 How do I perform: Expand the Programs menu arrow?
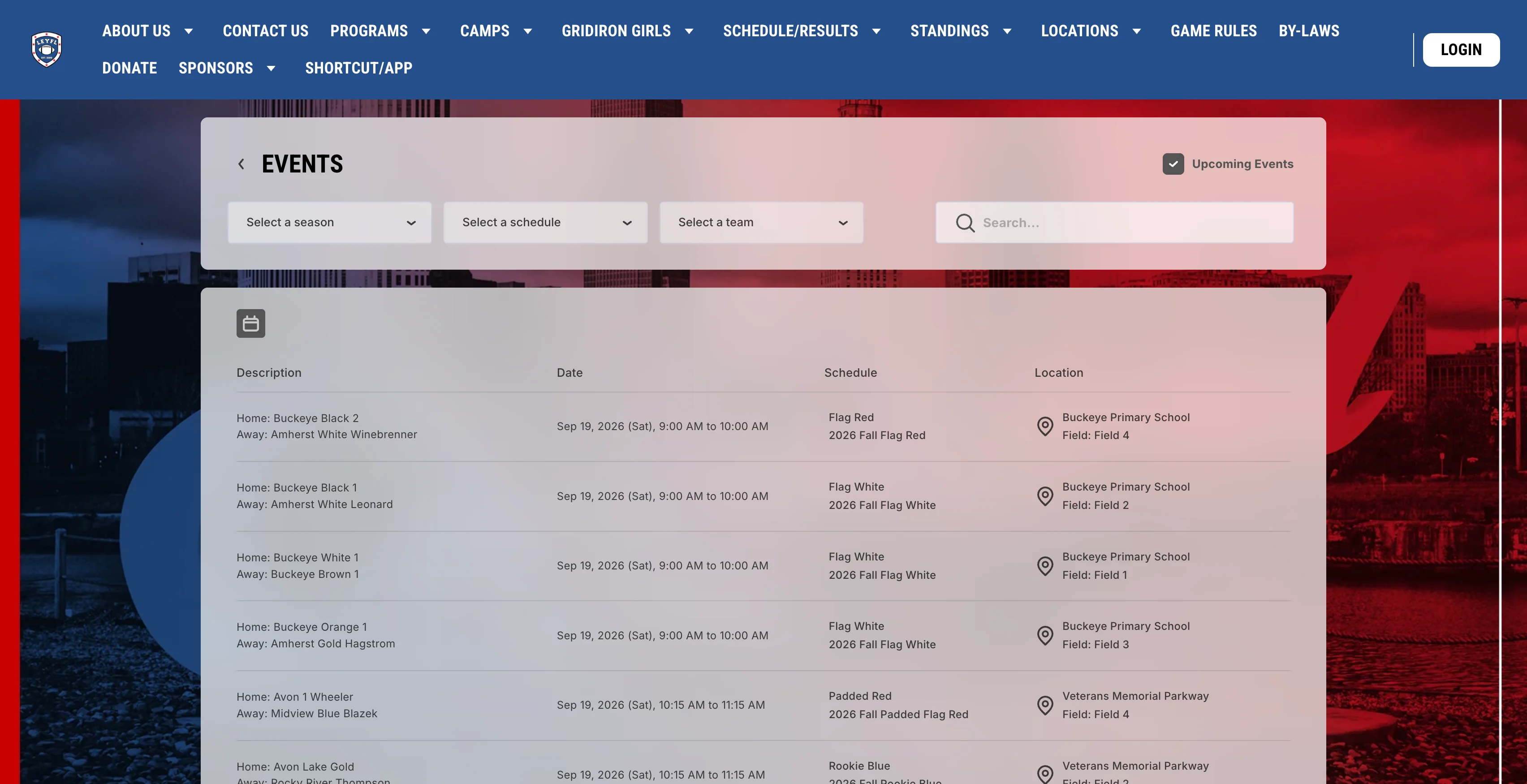[426, 31]
